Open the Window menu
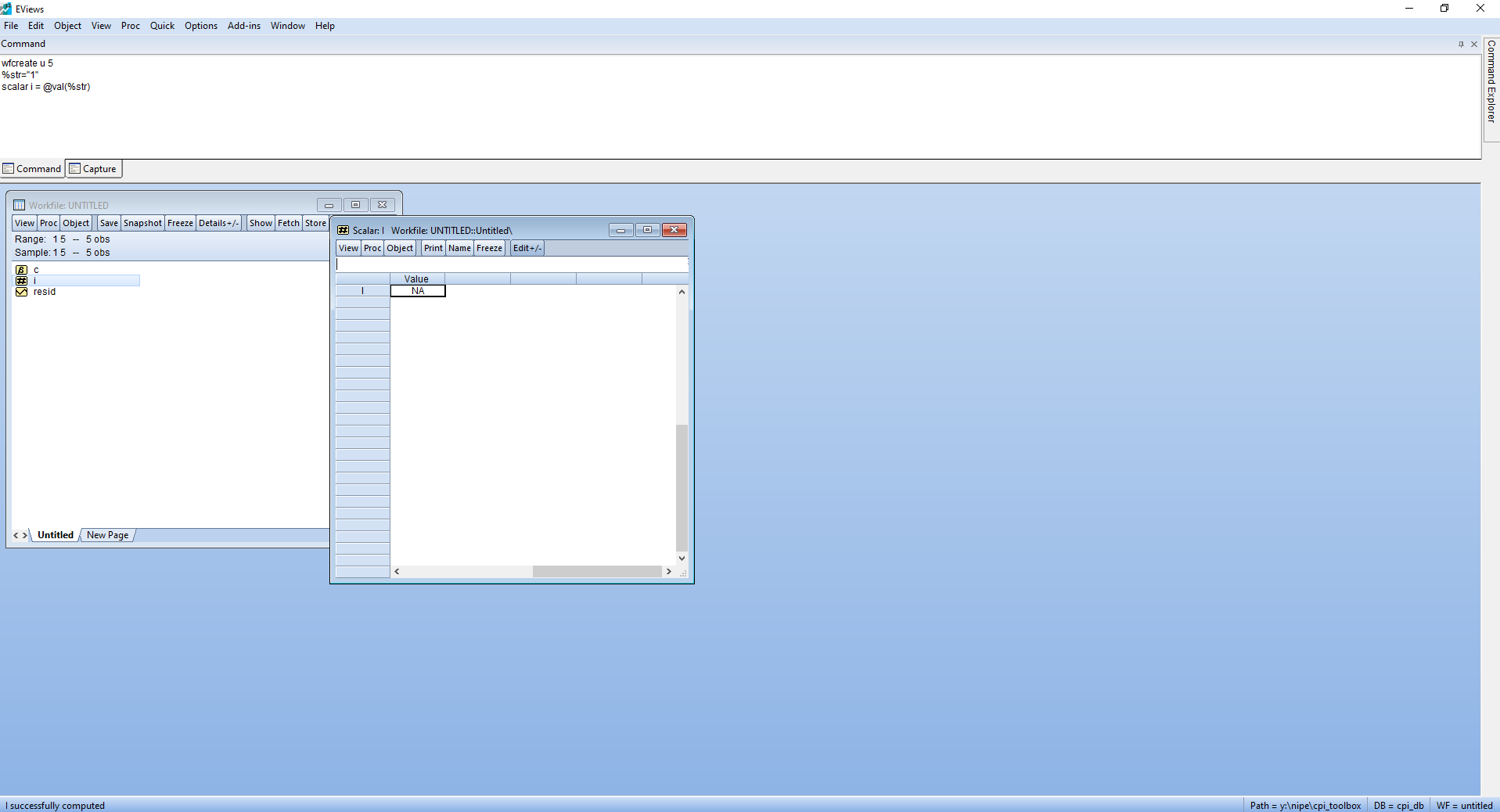Screen dimensions: 1500x812 pos(288,26)
